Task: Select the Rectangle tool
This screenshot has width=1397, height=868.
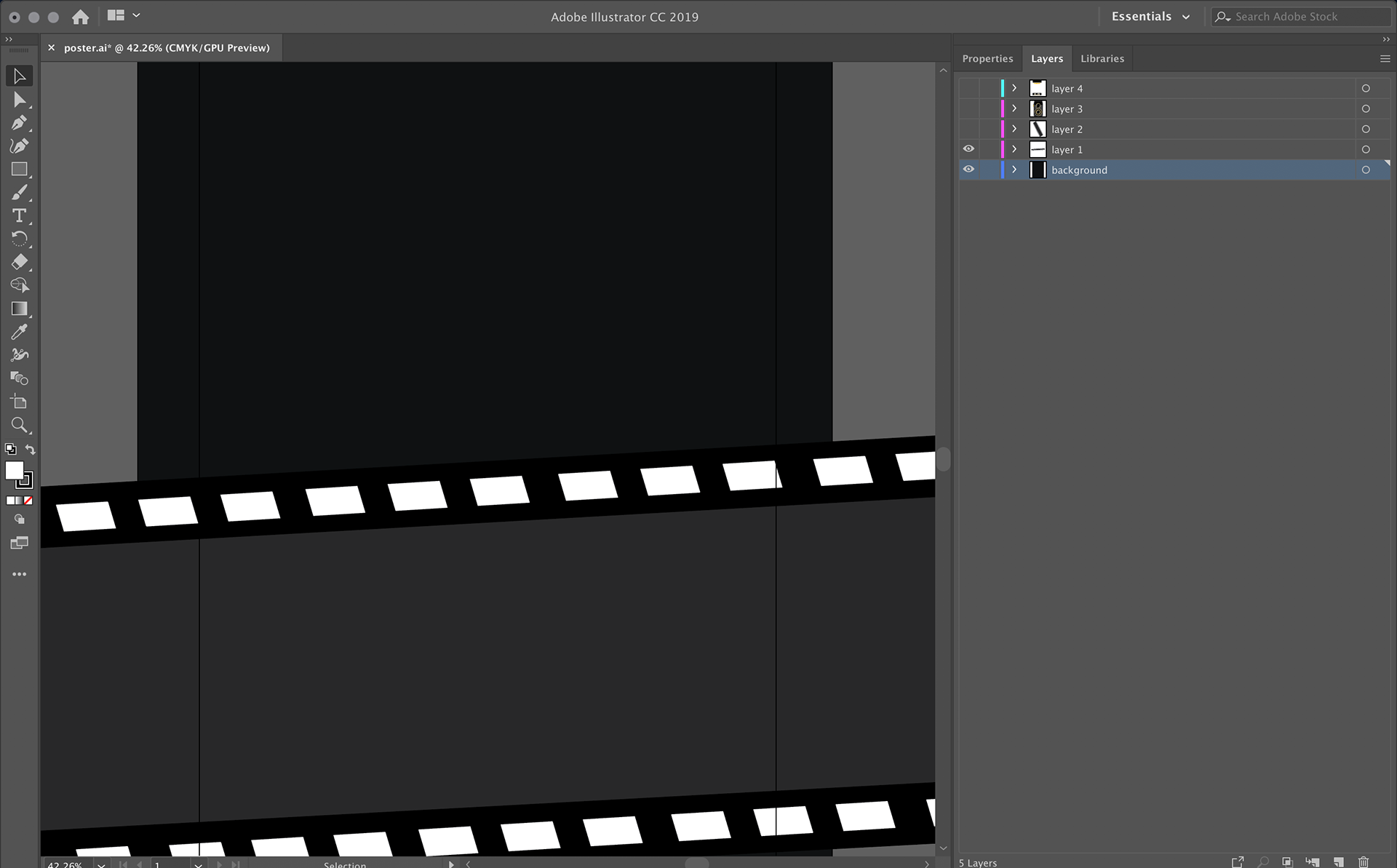Action: point(20,170)
